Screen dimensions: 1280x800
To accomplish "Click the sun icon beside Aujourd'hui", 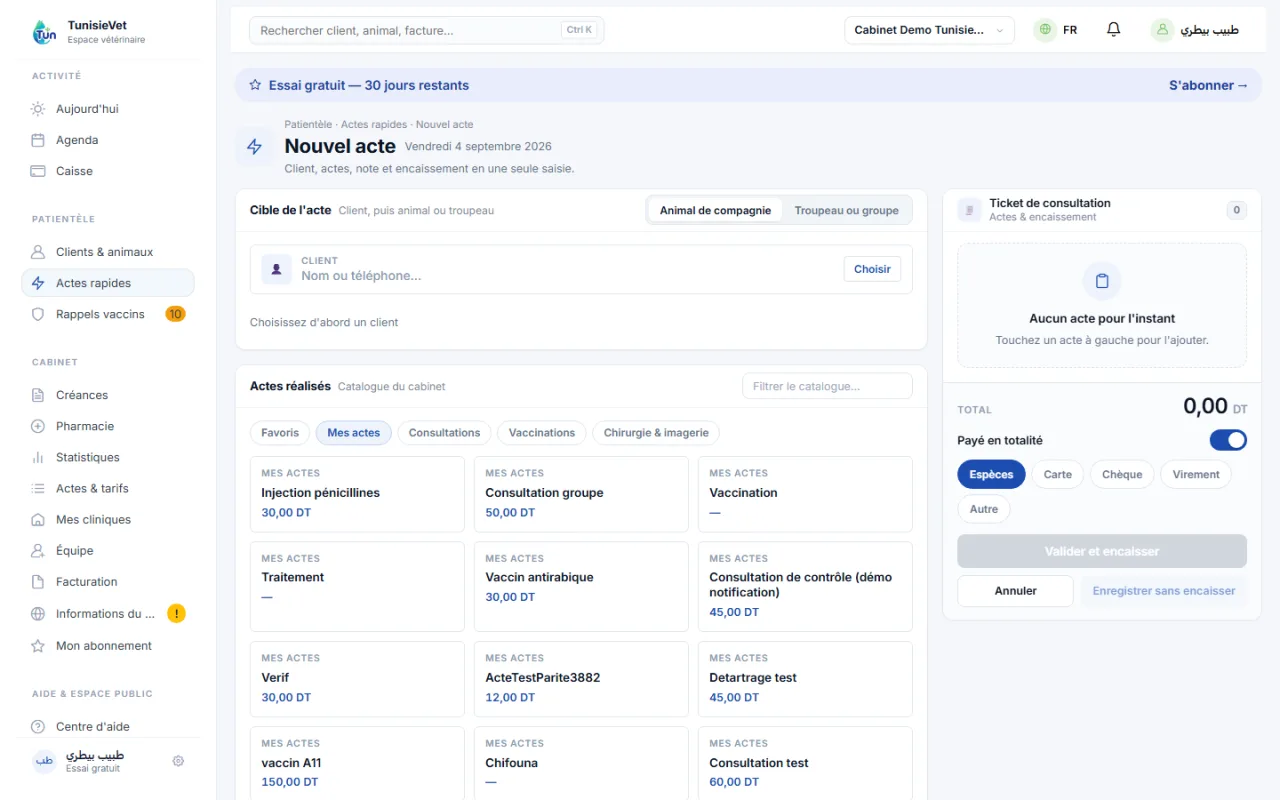I will coord(38,109).
